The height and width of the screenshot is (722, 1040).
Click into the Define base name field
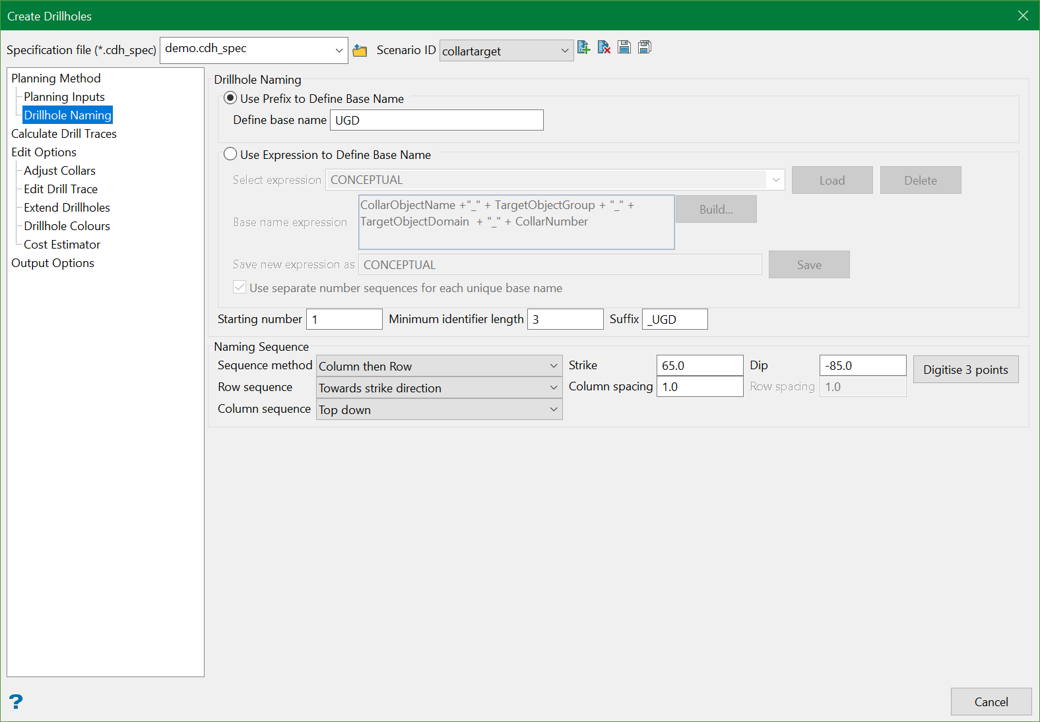click(437, 120)
